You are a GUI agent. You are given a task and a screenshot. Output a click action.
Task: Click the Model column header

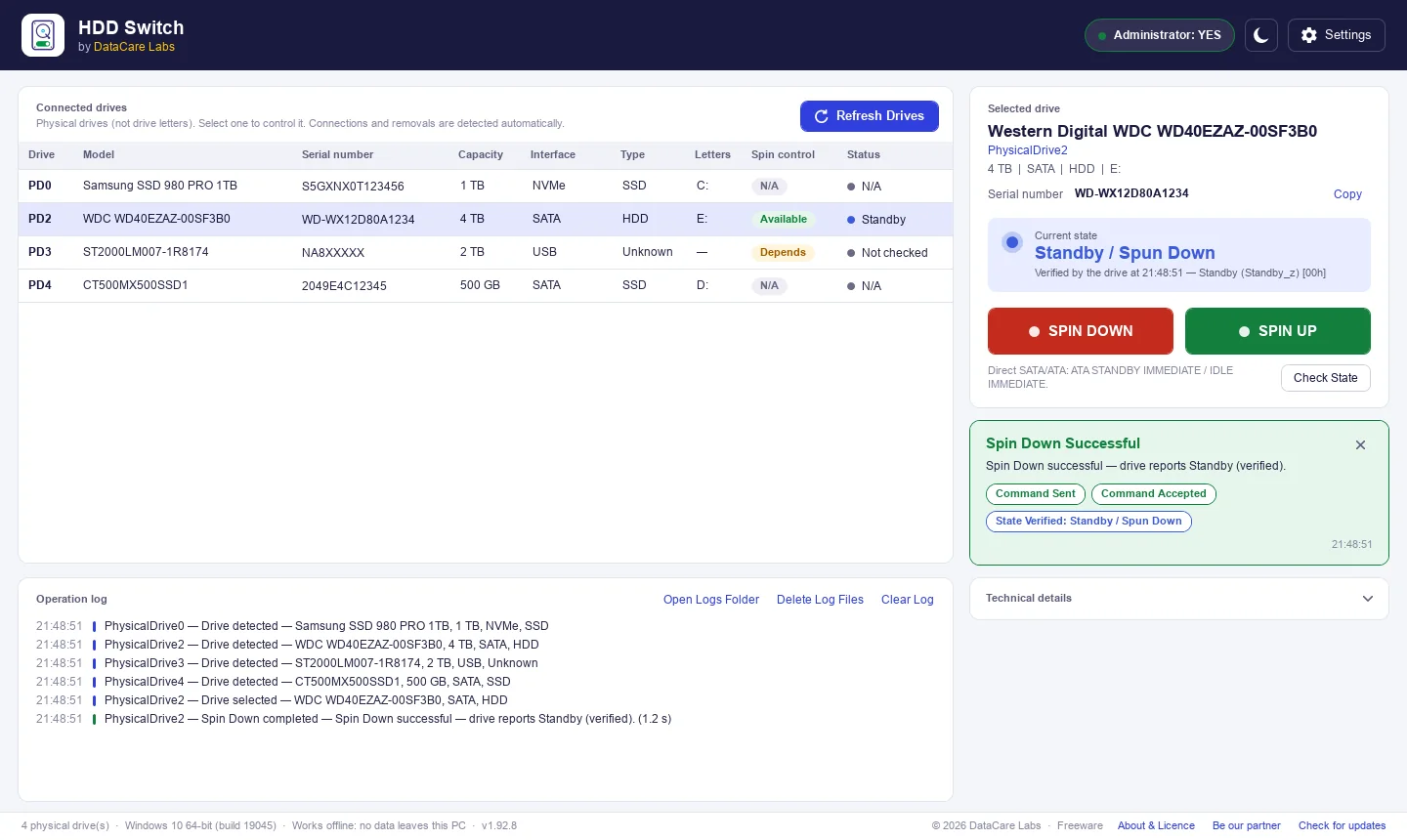[x=99, y=154]
